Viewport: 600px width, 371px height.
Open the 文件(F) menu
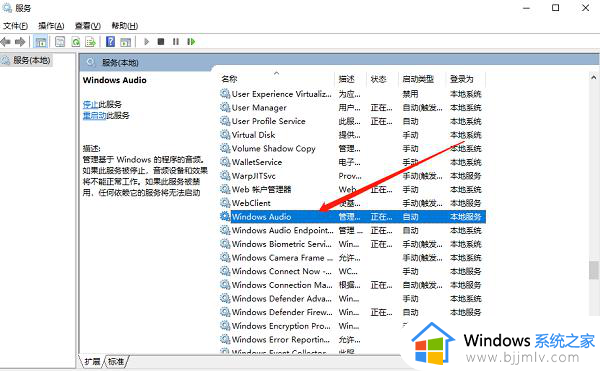15,26
